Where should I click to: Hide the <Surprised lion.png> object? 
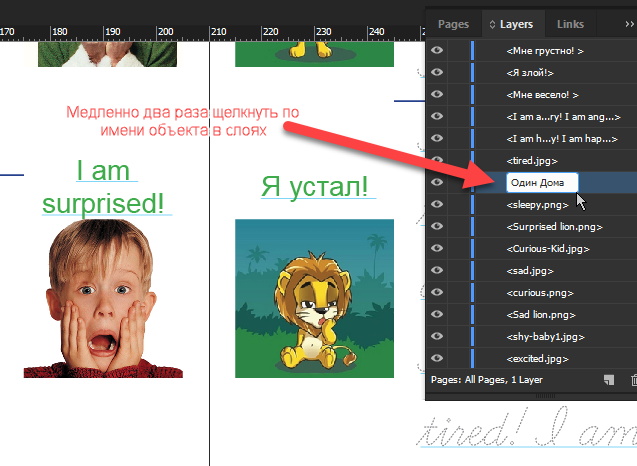coord(437,226)
